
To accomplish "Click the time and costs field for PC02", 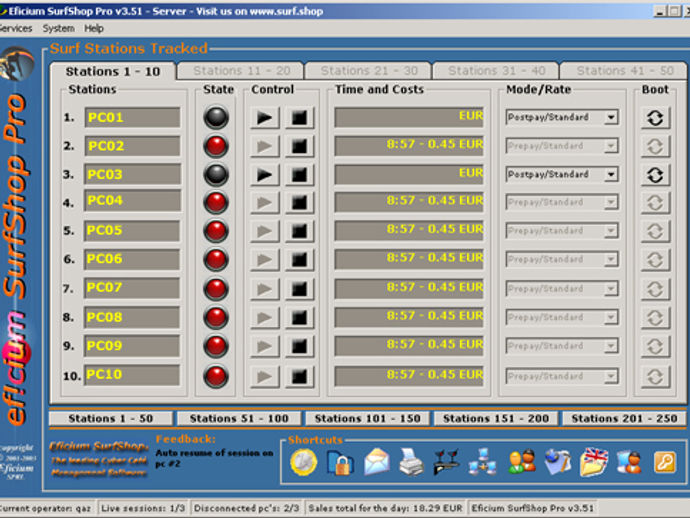I will [409, 146].
